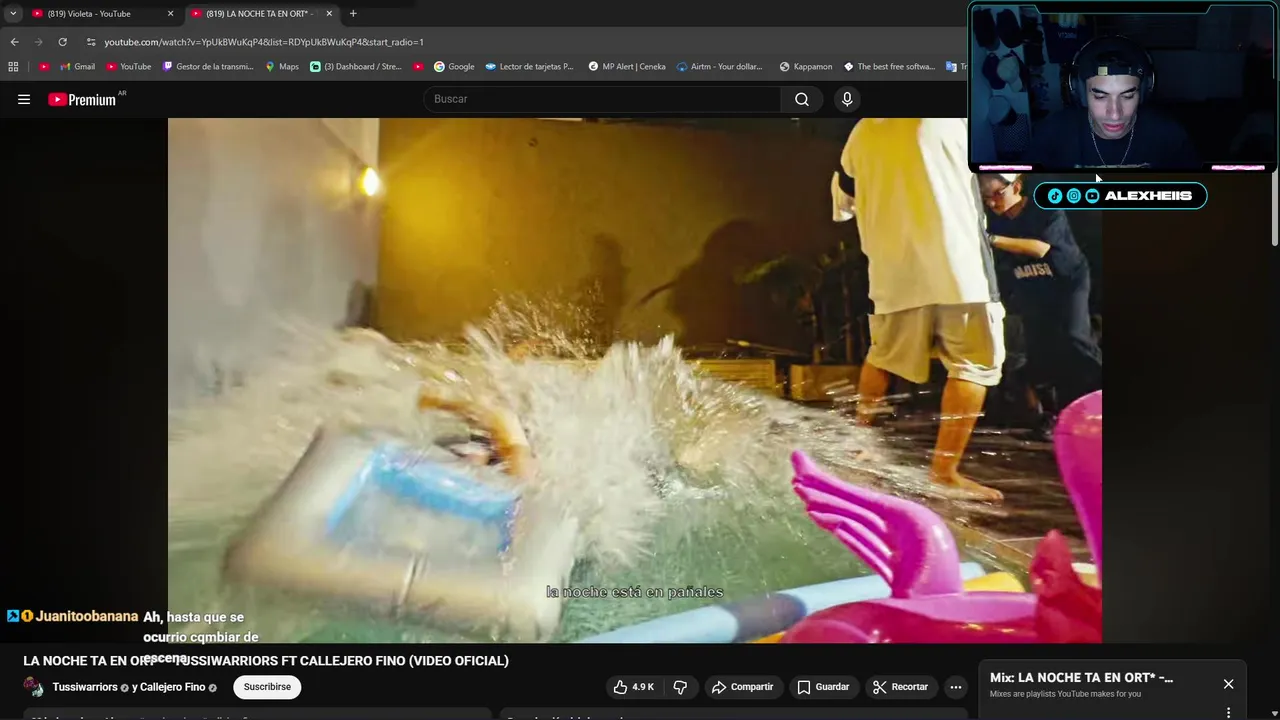Save video with Guardar button

pos(823,687)
